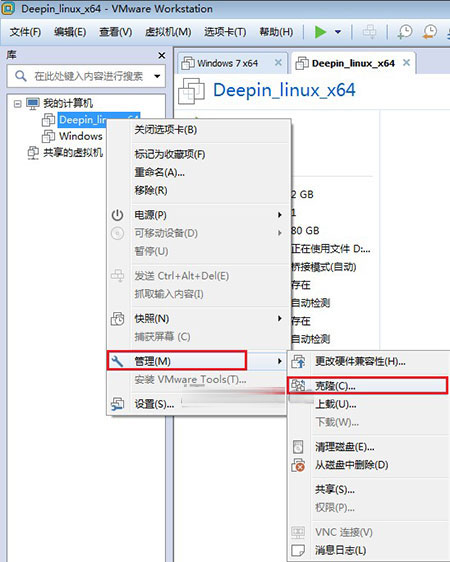Click the wrench icon beside 管理(M)
This screenshot has width=450, height=562.
click(x=117, y=361)
